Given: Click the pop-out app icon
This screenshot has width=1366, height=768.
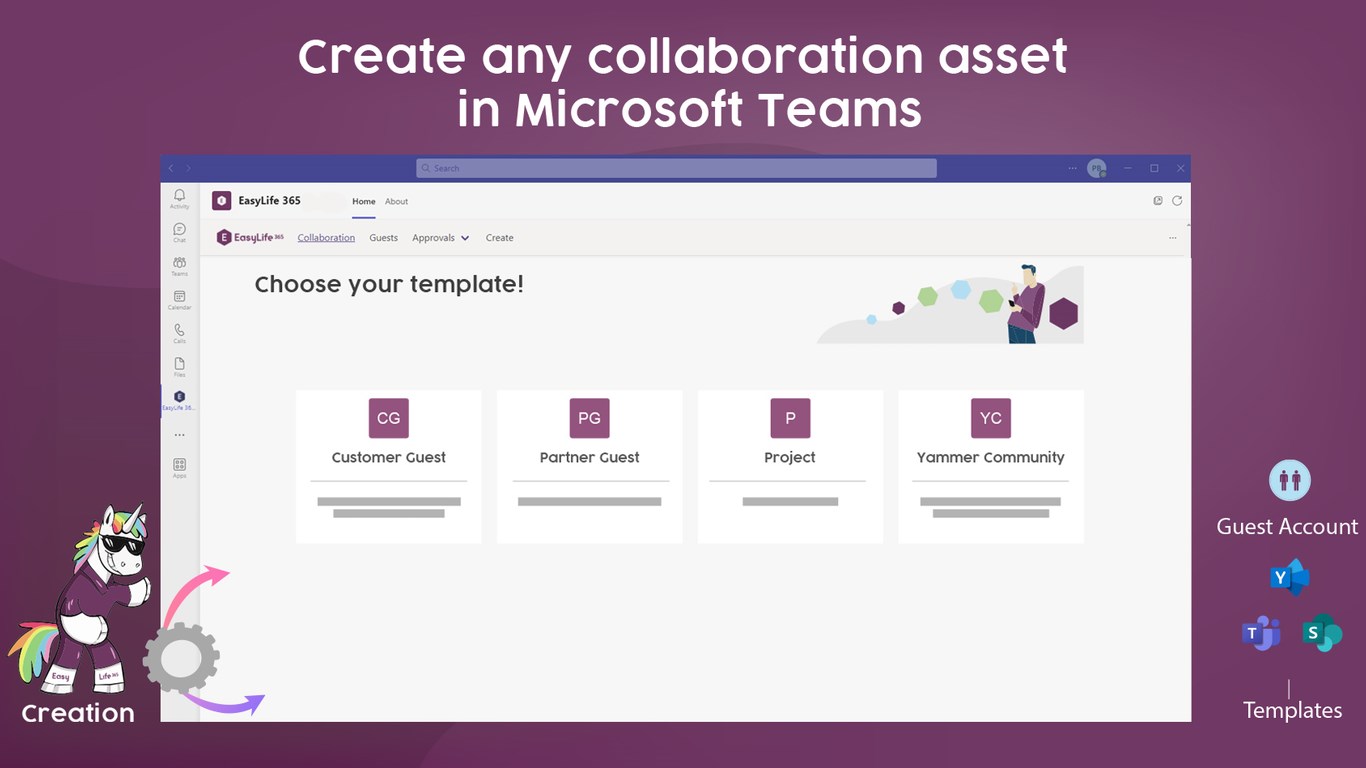Looking at the screenshot, I should coord(1158,201).
